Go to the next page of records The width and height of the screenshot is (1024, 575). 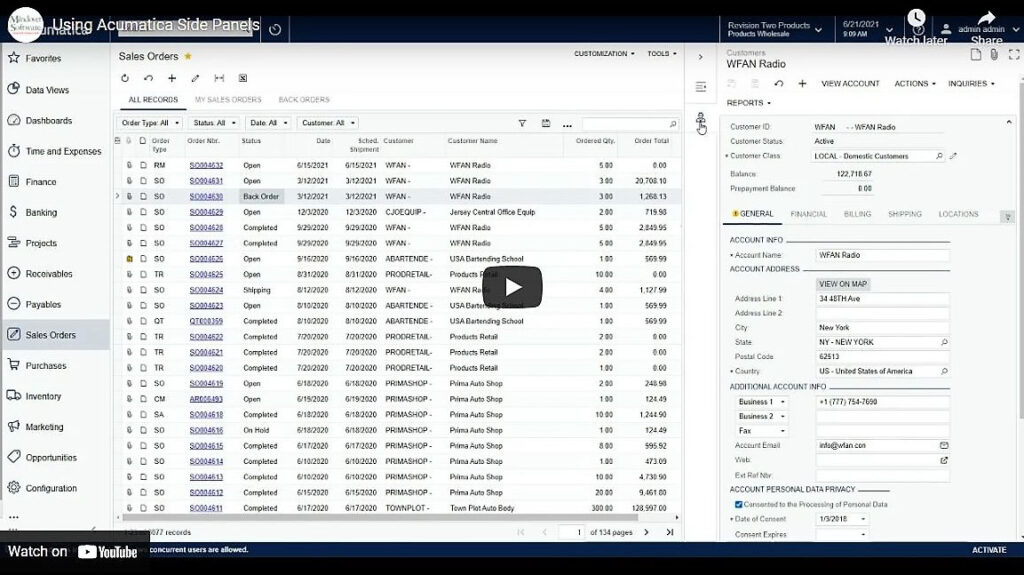click(x=646, y=533)
